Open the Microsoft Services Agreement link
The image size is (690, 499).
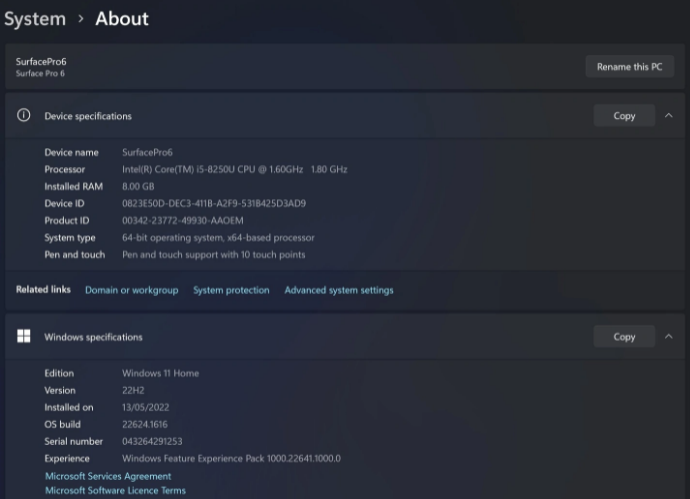click(108, 476)
